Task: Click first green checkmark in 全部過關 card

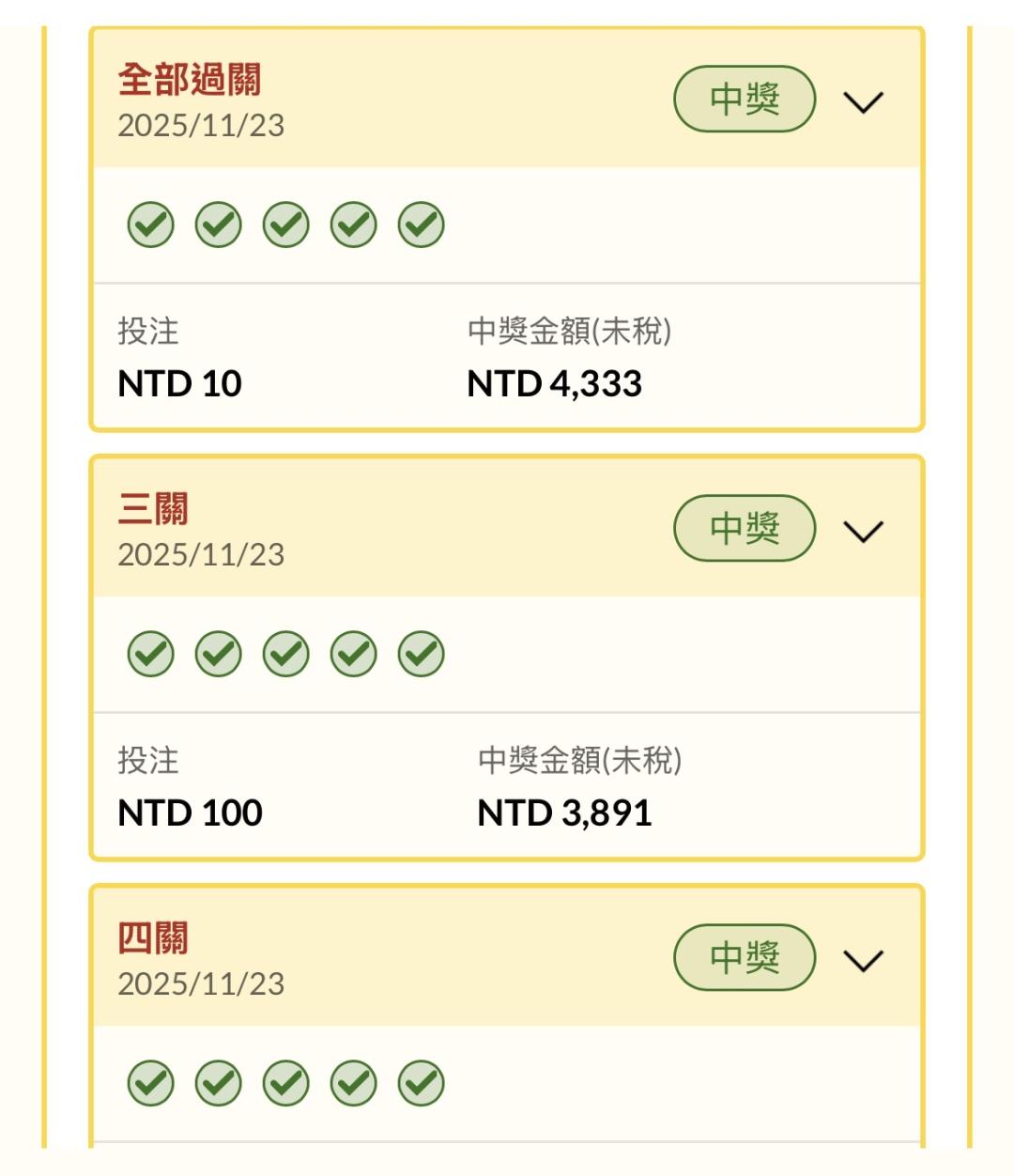Action: click(x=151, y=224)
